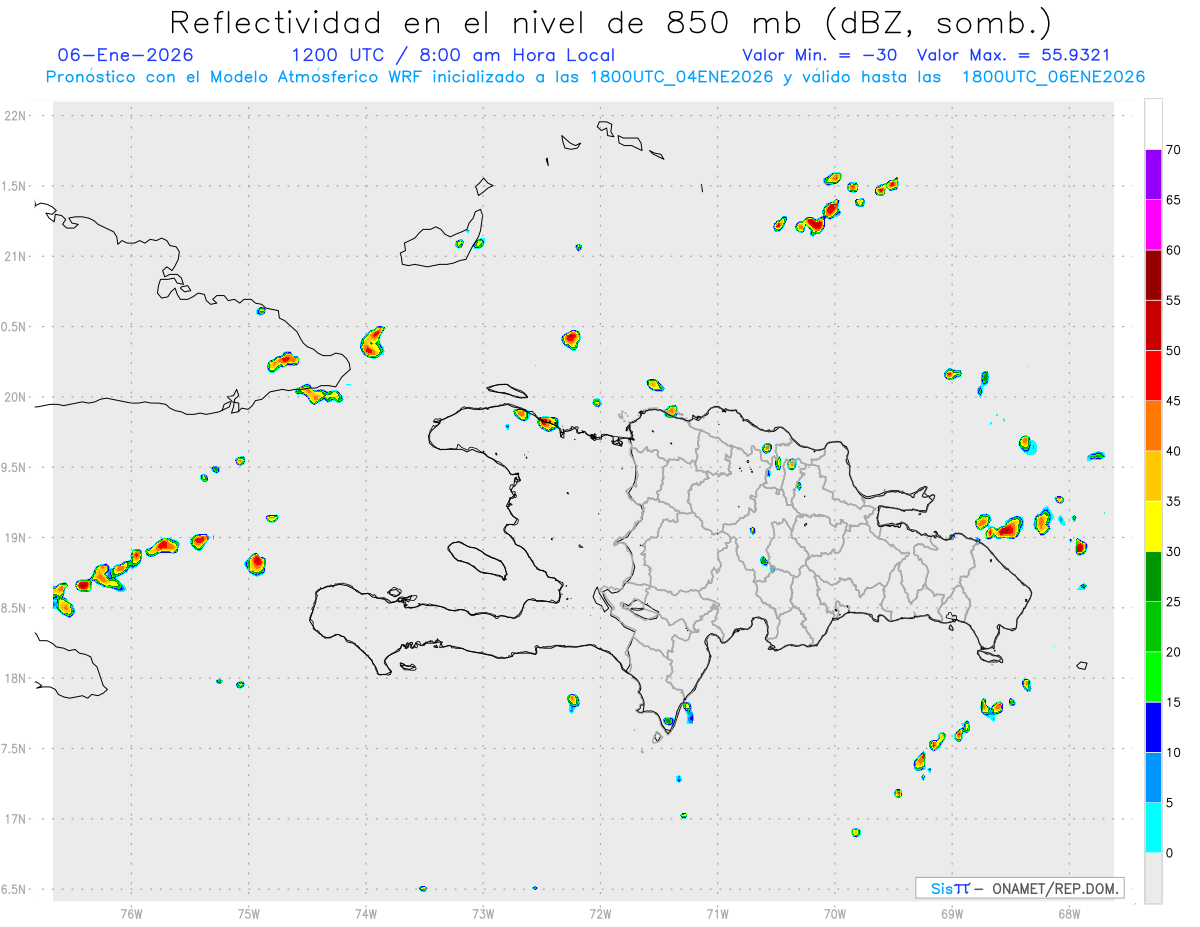This screenshot has width=1200, height=927.
Task: Click the magenta 60–65 dBZ colorbar segment
Action: click(x=1153, y=225)
